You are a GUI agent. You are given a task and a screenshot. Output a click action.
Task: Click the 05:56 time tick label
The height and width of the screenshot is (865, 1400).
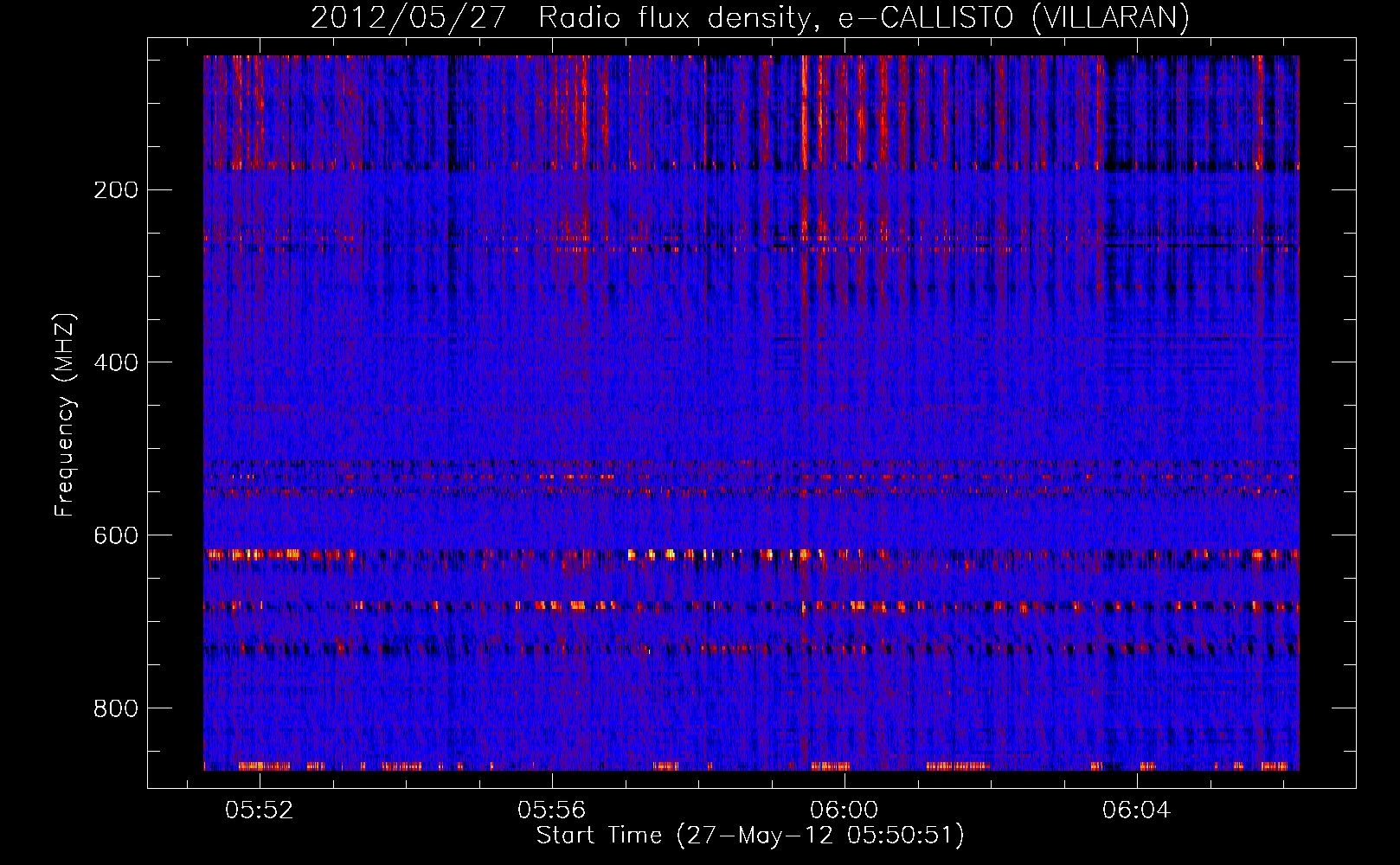point(552,811)
